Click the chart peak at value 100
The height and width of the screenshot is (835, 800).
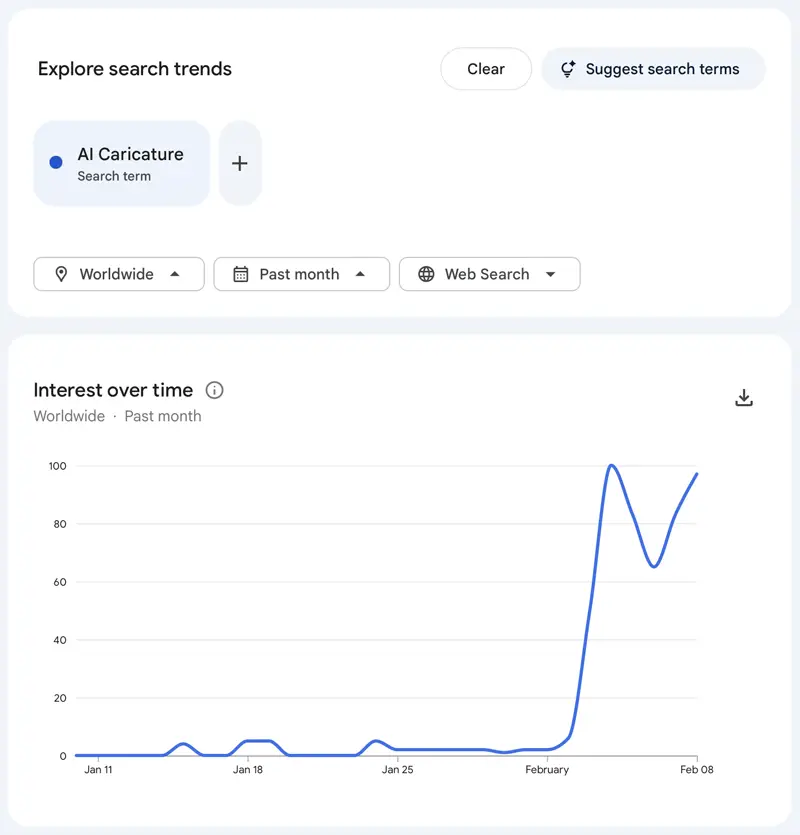(x=613, y=466)
